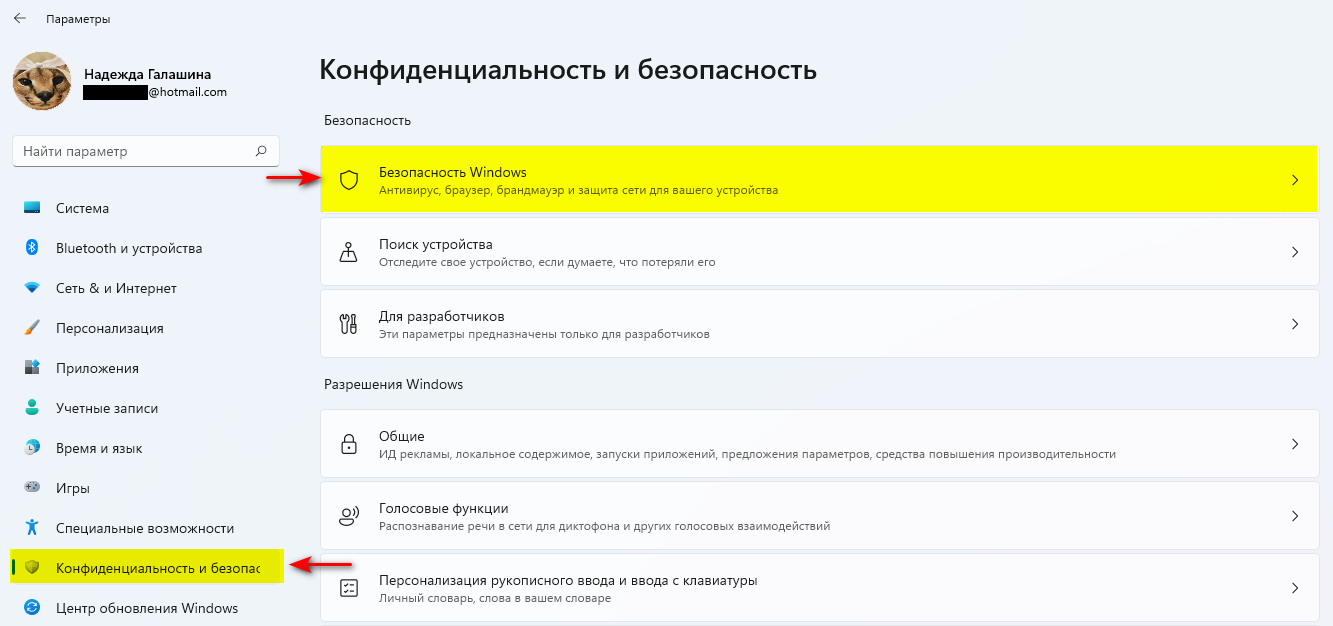Open Общие permissions card
The width and height of the screenshot is (1333, 626).
click(819, 444)
